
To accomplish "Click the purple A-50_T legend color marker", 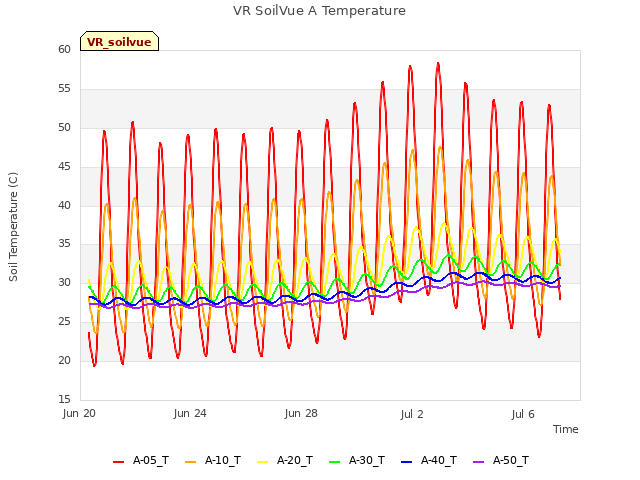I will [479, 462].
